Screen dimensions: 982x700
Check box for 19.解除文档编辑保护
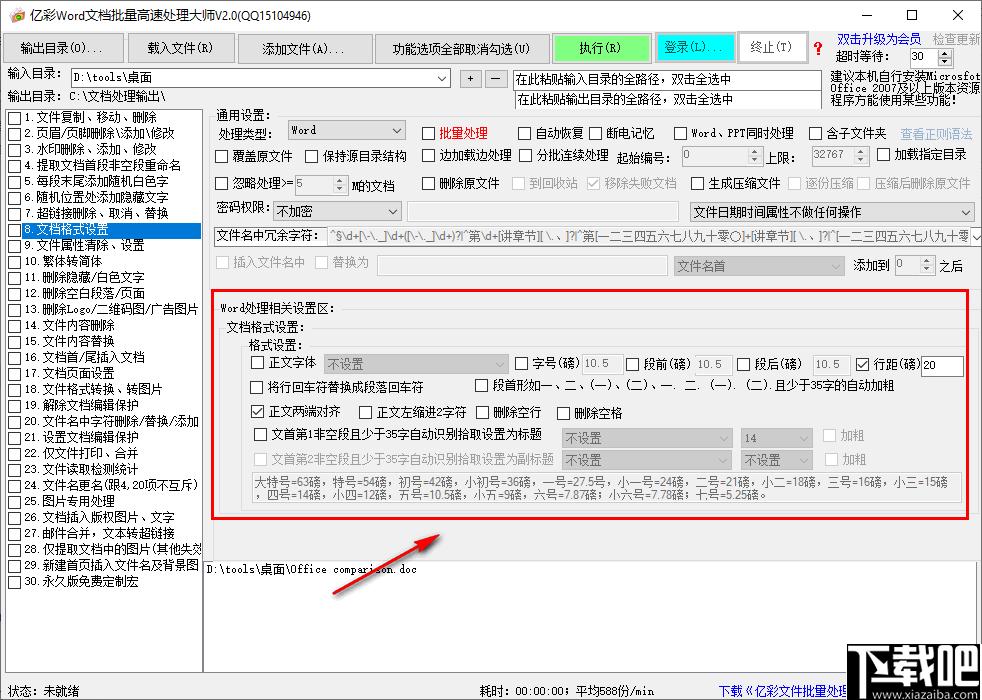[14, 406]
